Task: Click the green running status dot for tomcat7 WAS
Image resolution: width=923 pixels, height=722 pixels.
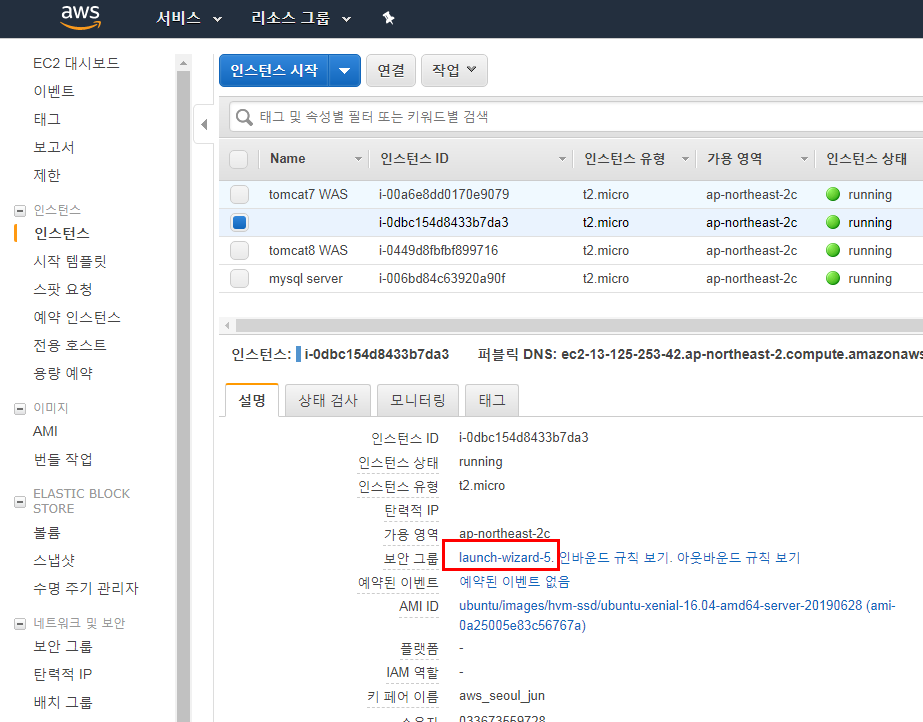Action: (833, 194)
